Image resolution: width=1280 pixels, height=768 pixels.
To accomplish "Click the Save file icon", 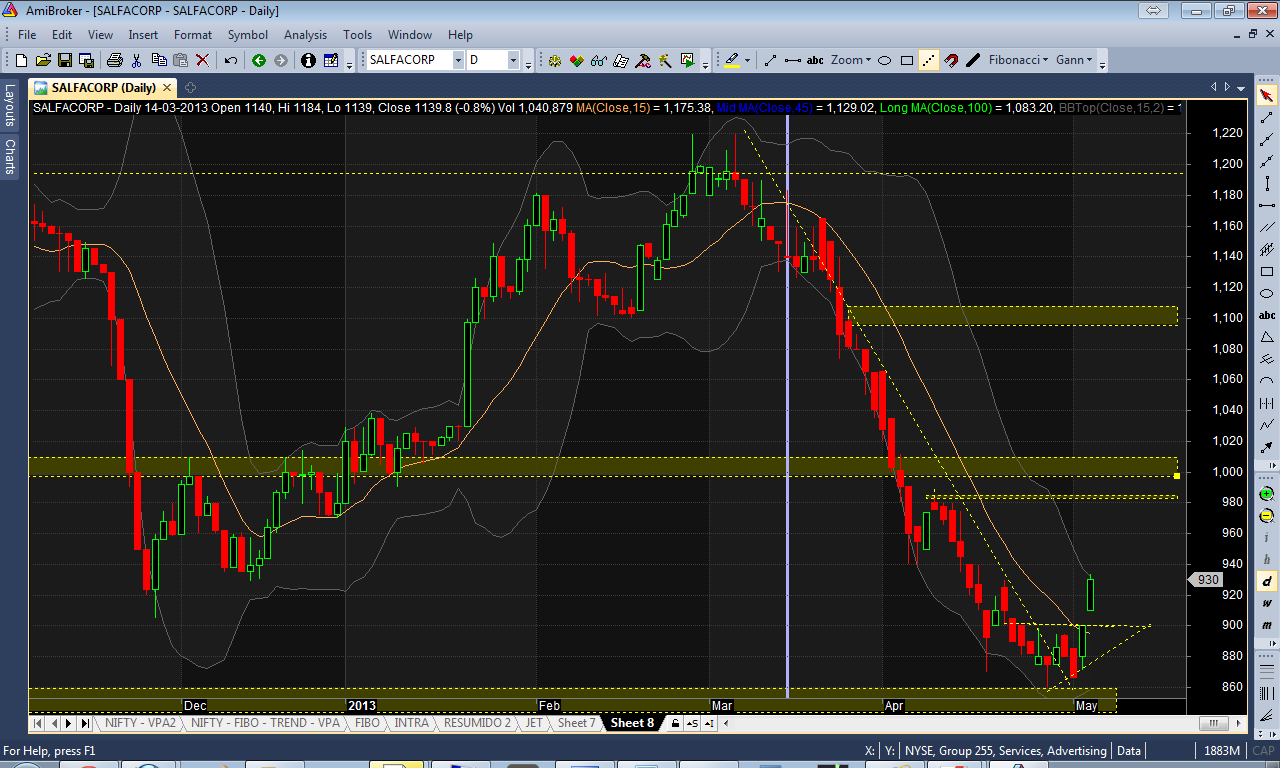I will coord(65,60).
